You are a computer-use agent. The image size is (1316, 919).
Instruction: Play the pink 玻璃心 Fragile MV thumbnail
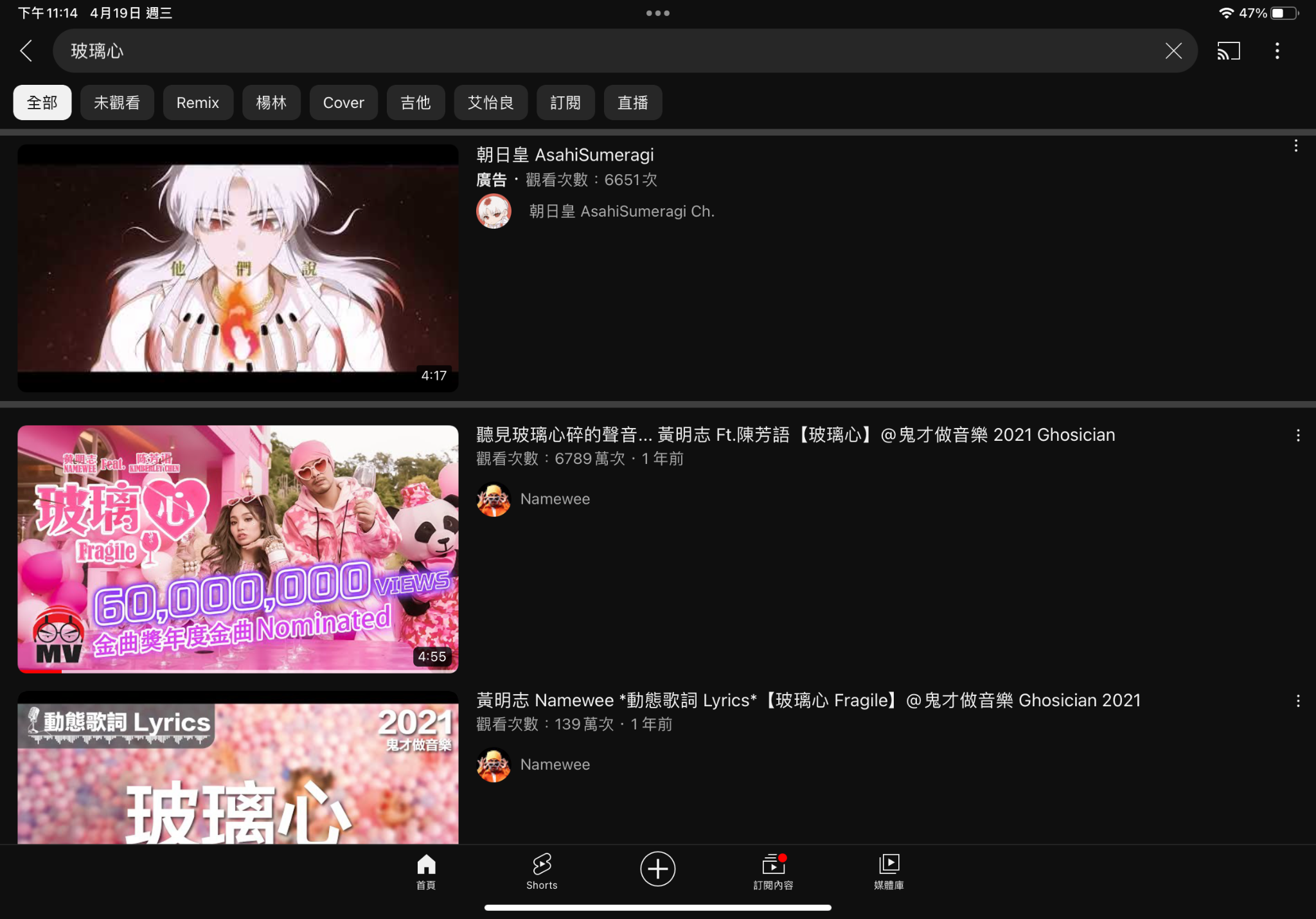click(x=238, y=549)
